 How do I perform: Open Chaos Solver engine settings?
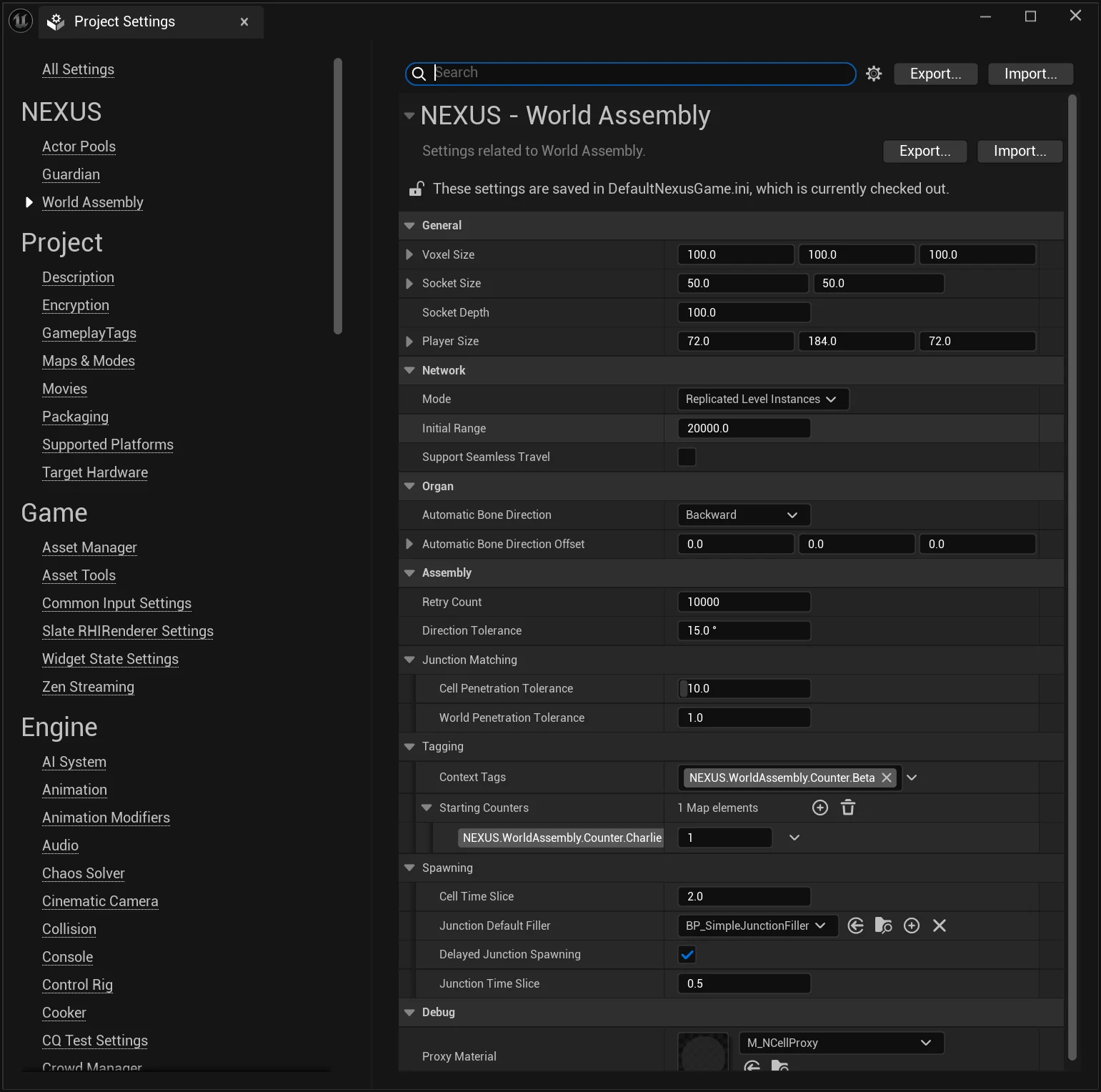click(84, 873)
